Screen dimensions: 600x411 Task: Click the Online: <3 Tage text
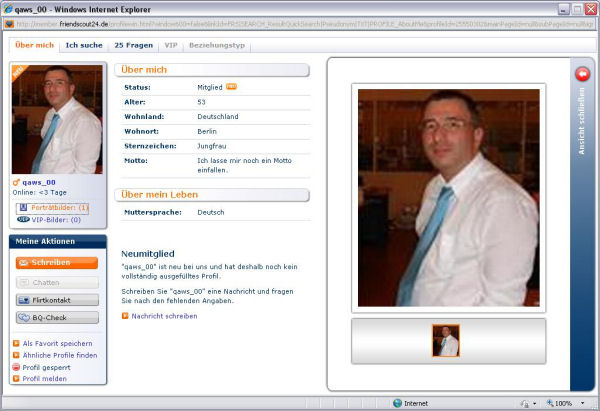click(x=39, y=192)
